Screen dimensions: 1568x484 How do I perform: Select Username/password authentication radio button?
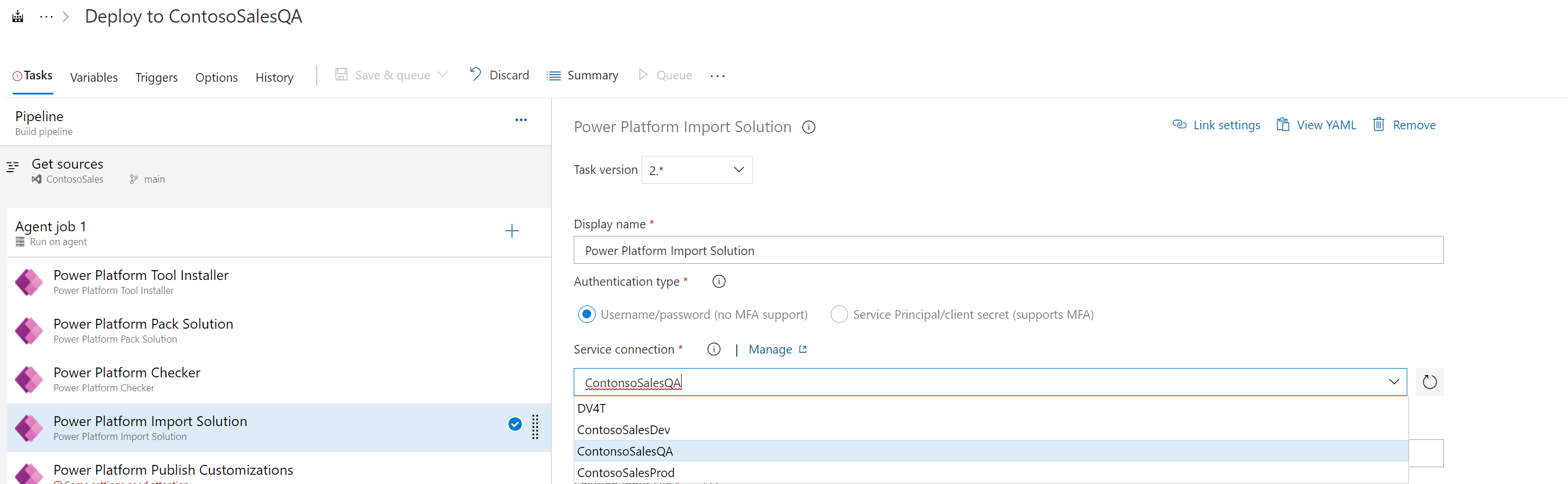587,314
